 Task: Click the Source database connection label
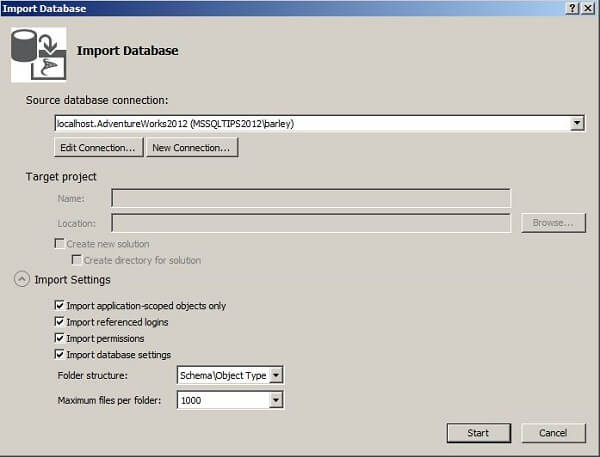97,100
